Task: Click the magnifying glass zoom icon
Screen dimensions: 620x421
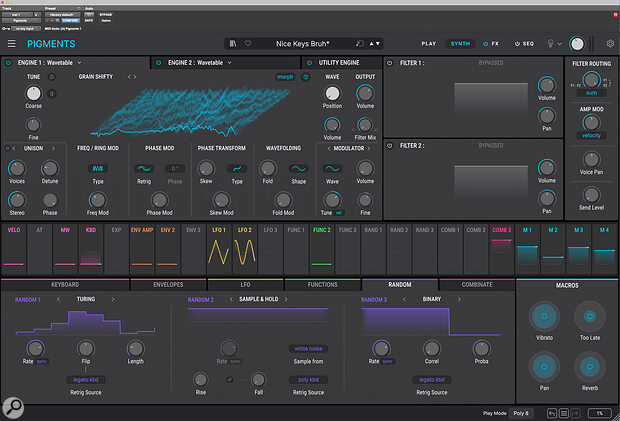Action: coord(13,407)
